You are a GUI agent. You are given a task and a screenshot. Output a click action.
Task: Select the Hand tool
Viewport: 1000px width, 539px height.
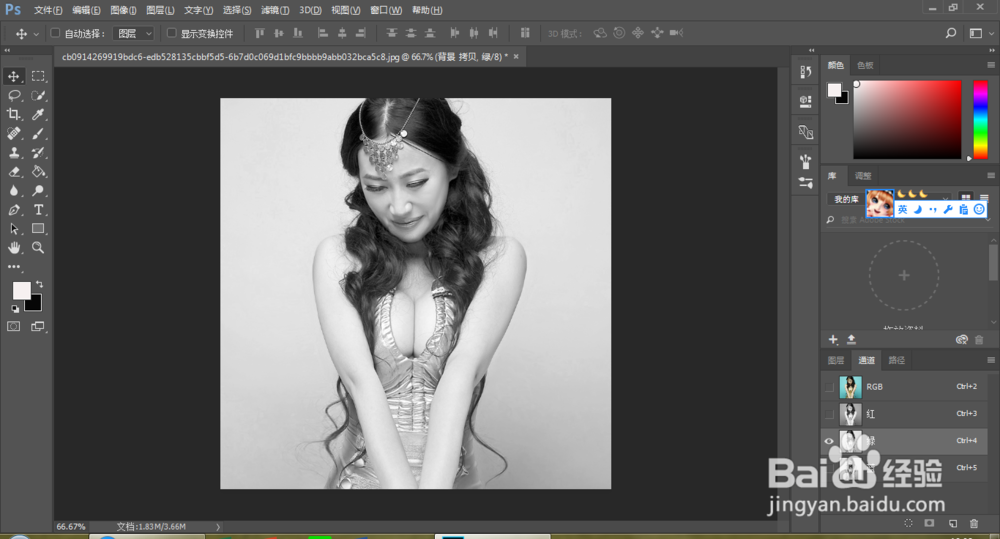[x=13, y=247]
